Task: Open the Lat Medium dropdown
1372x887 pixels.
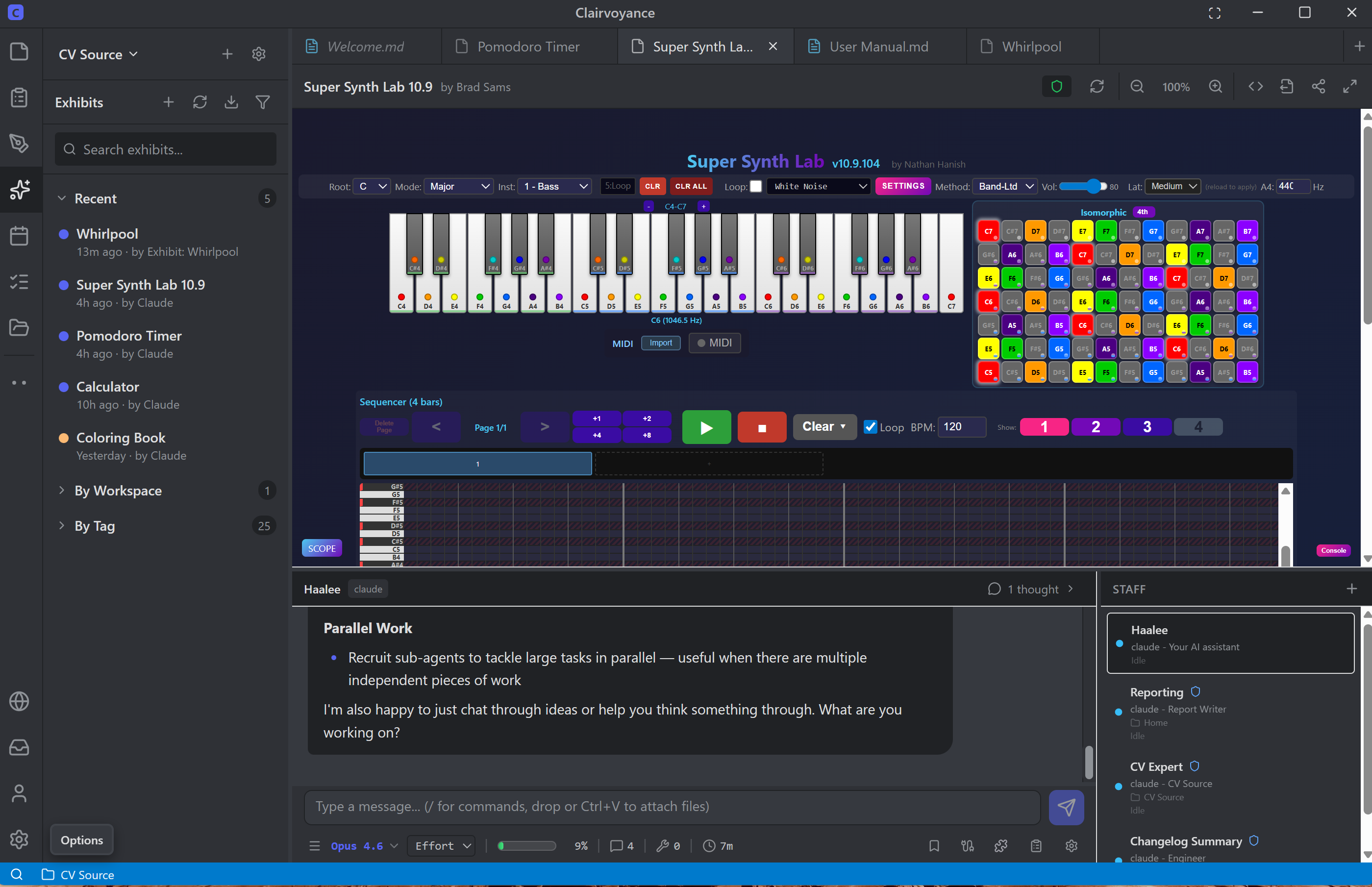Action: coord(1172,186)
